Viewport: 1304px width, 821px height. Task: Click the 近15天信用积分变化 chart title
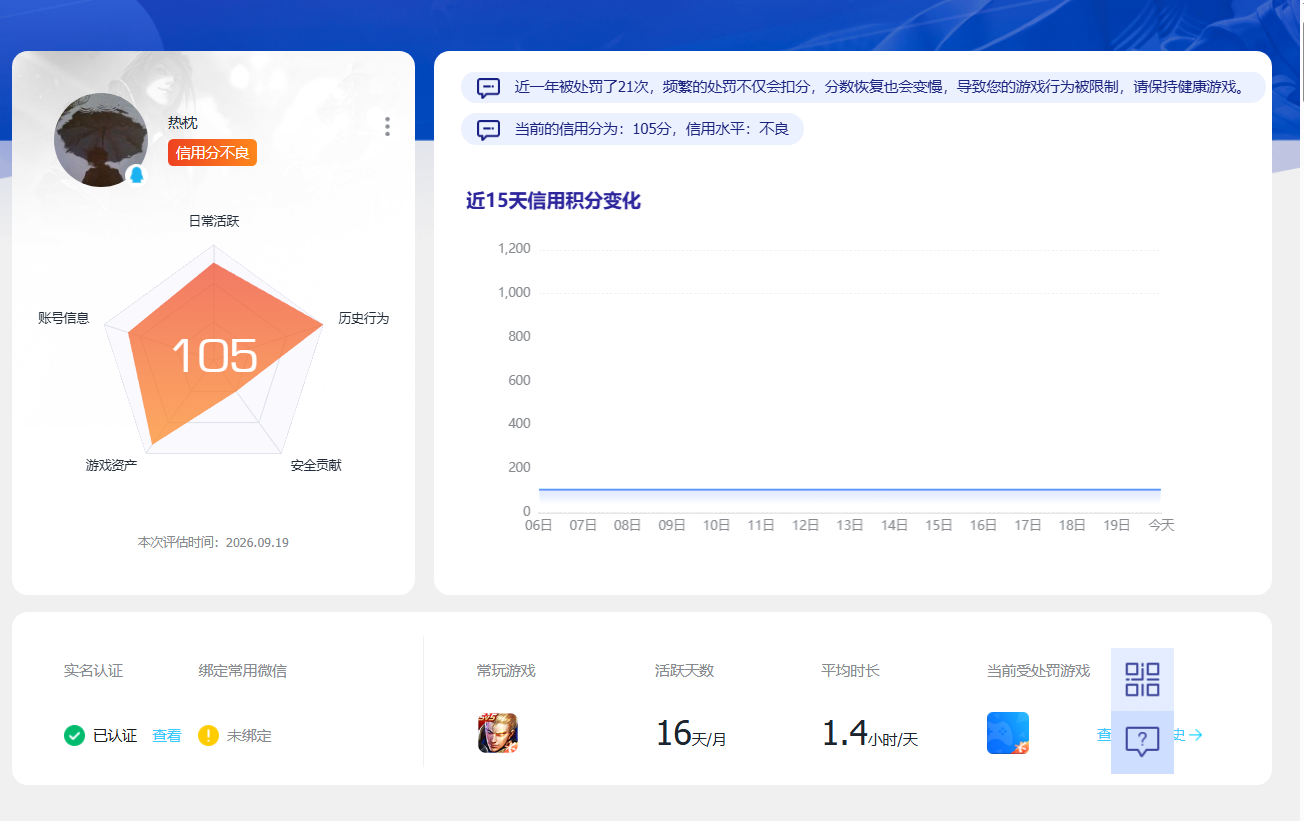553,201
